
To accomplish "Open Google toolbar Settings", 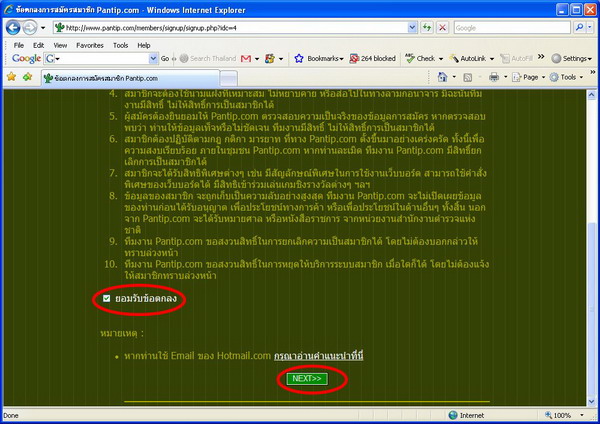I will pos(572,59).
